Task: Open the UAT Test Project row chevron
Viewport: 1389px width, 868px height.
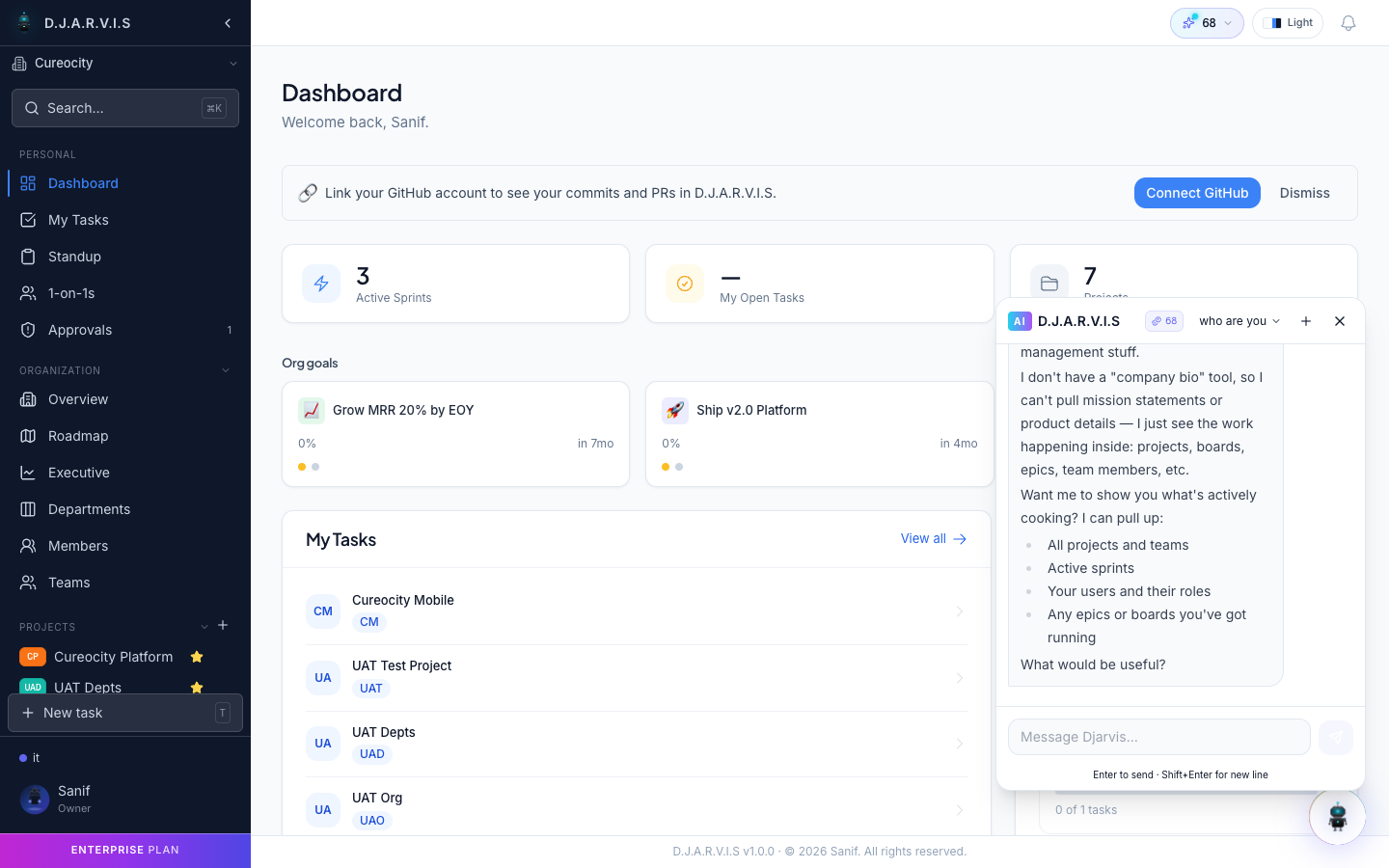Action: pyautogui.click(x=960, y=678)
